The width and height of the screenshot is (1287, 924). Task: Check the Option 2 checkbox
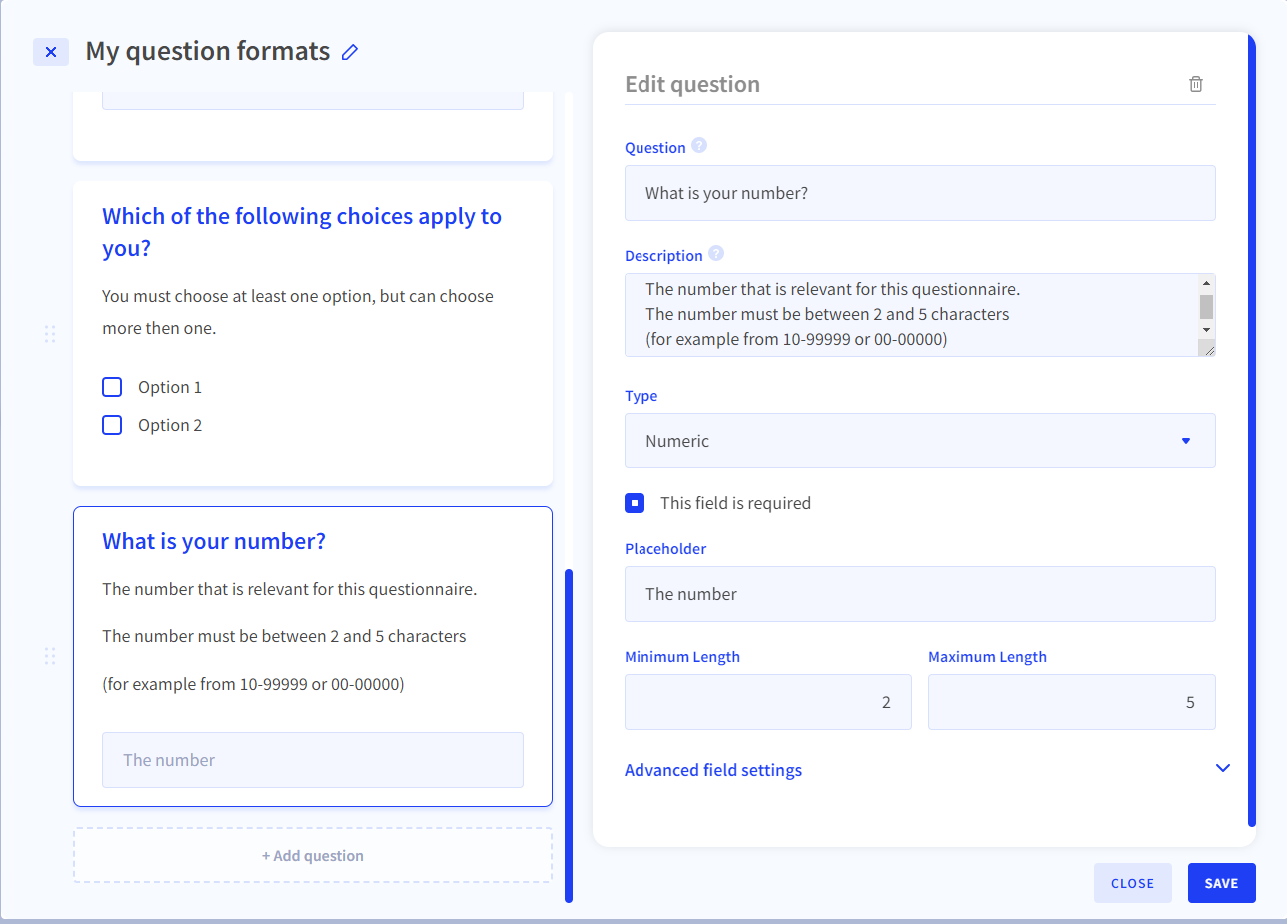point(113,425)
